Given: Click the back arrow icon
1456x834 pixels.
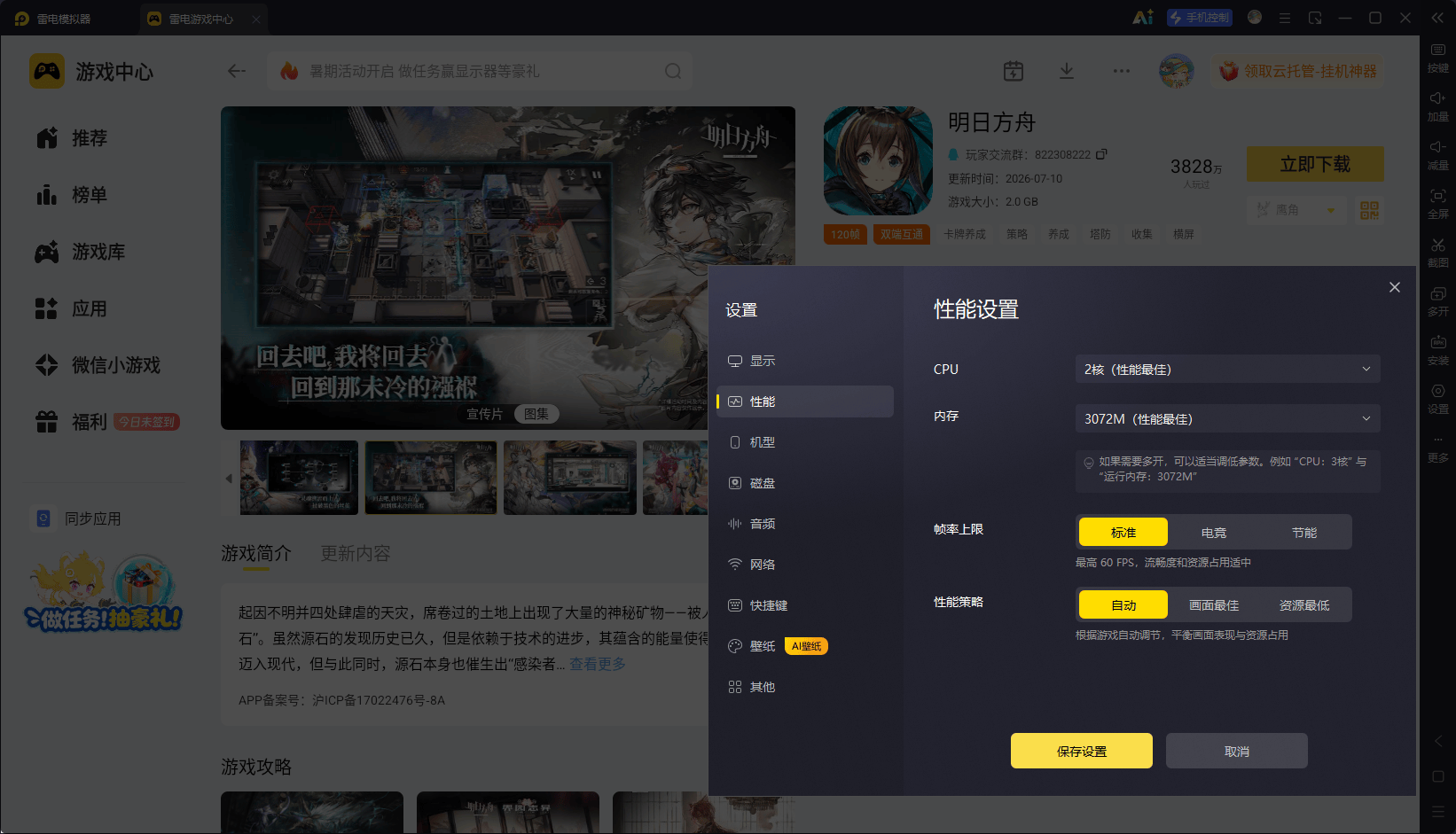Looking at the screenshot, I should [x=236, y=71].
